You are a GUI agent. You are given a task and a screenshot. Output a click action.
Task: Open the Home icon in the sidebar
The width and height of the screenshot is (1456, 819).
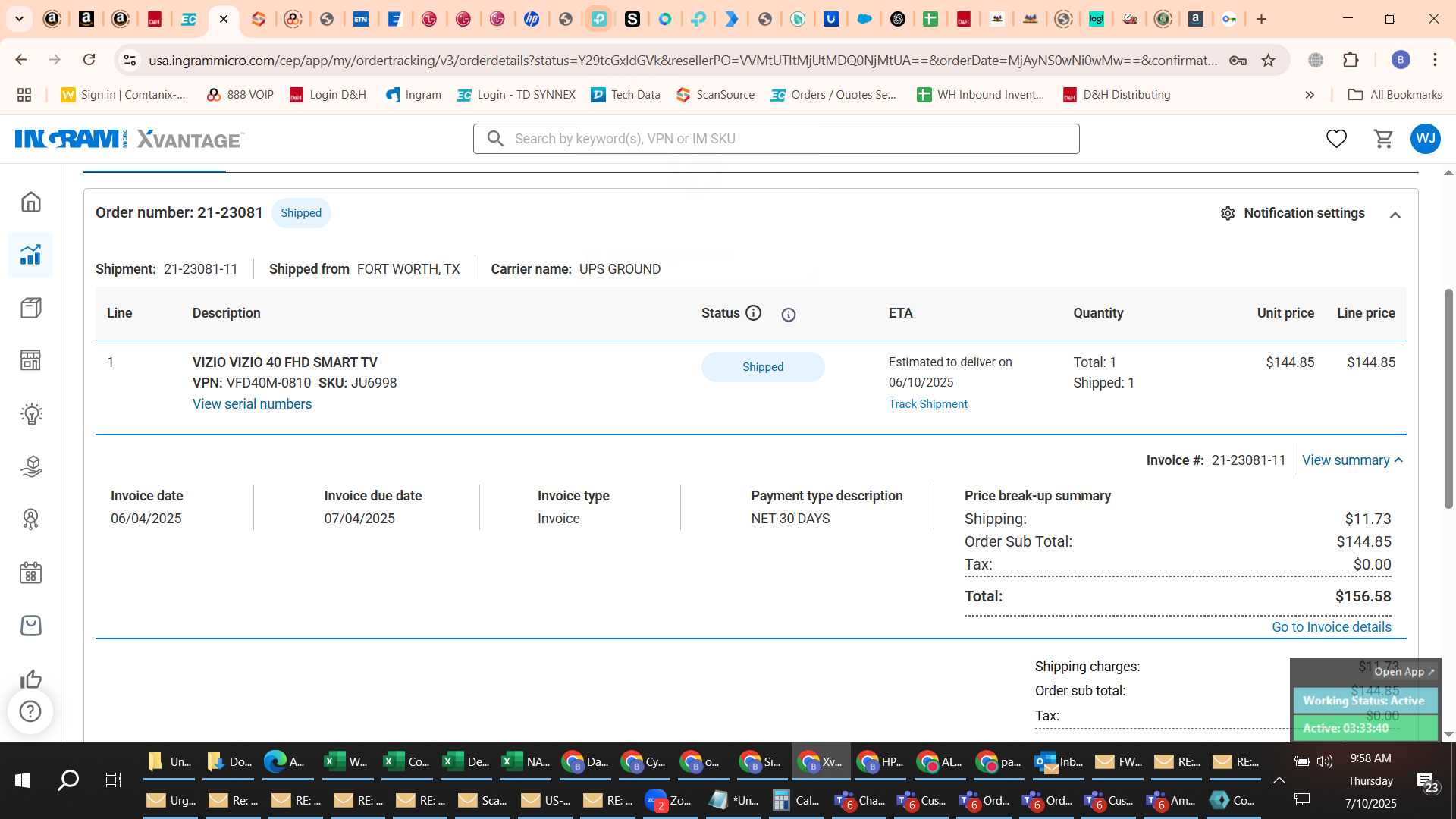30,202
